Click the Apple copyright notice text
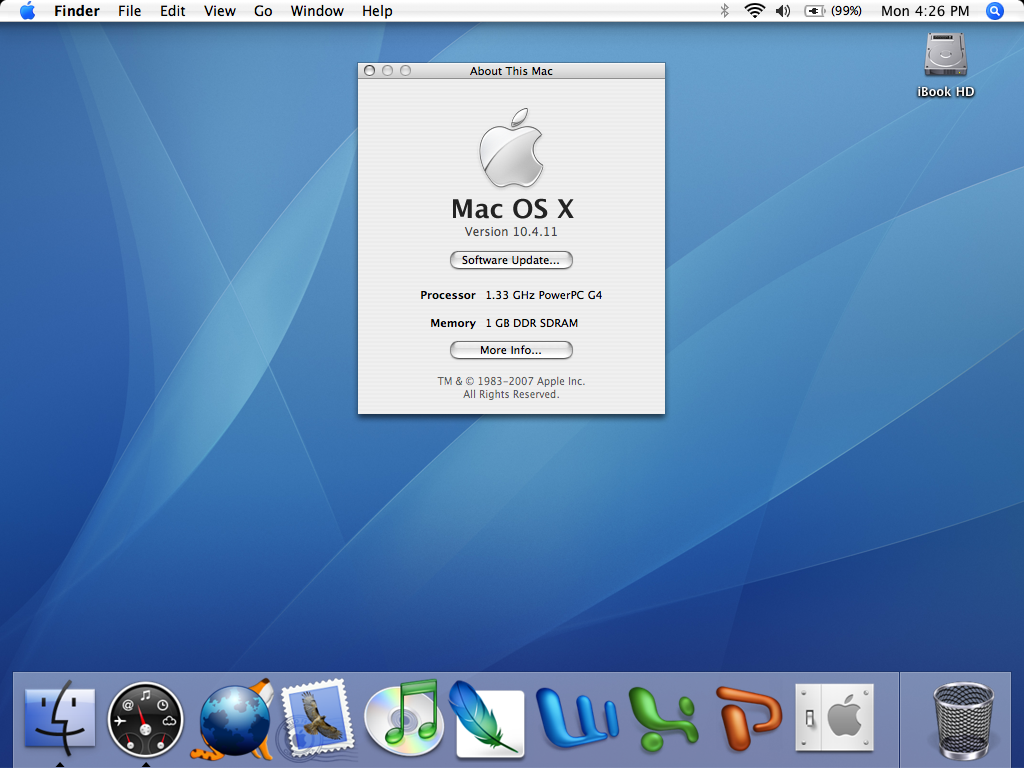The width and height of the screenshot is (1024, 768). coord(511,388)
